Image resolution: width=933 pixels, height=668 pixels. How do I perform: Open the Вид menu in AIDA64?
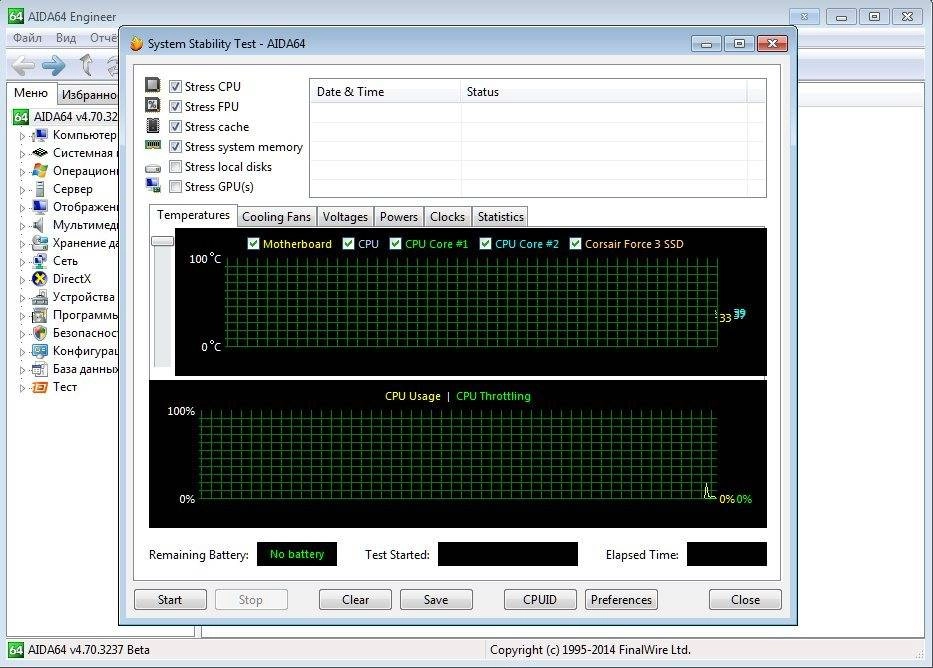pyautogui.click(x=66, y=38)
